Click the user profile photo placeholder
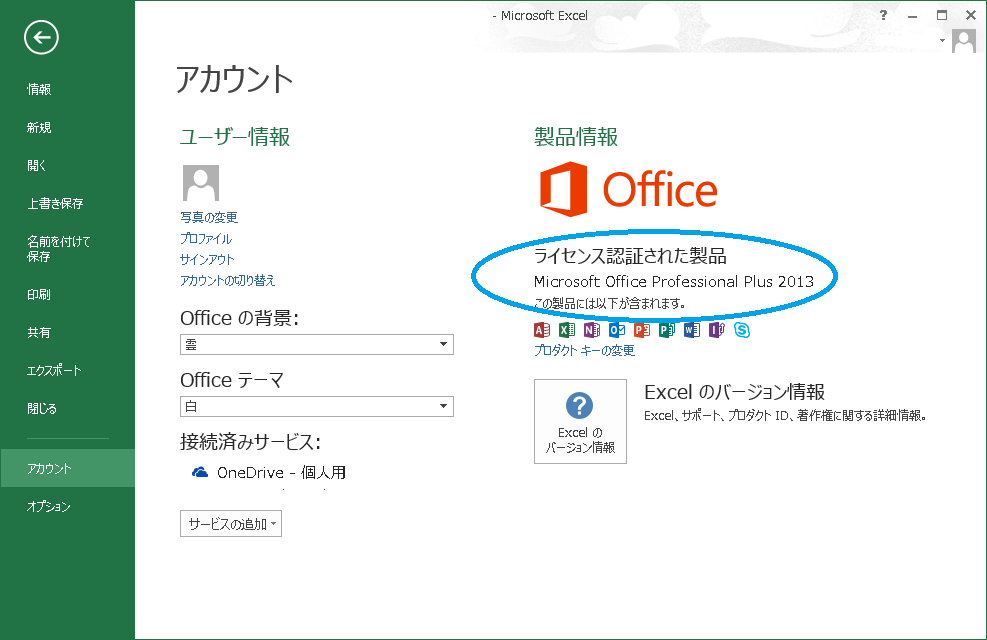The width and height of the screenshot is (987, 640). (x=201, y=183)
